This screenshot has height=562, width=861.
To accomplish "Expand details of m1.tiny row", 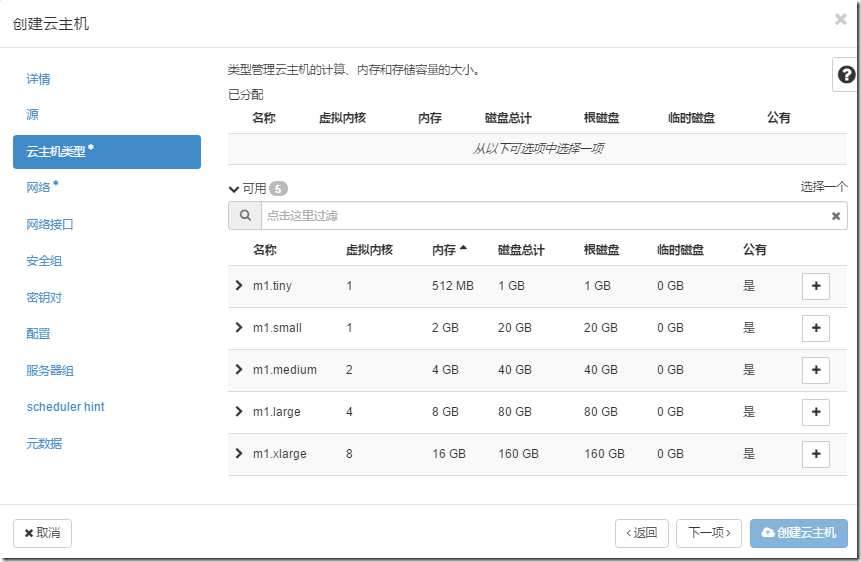I will tap(238, 285).
